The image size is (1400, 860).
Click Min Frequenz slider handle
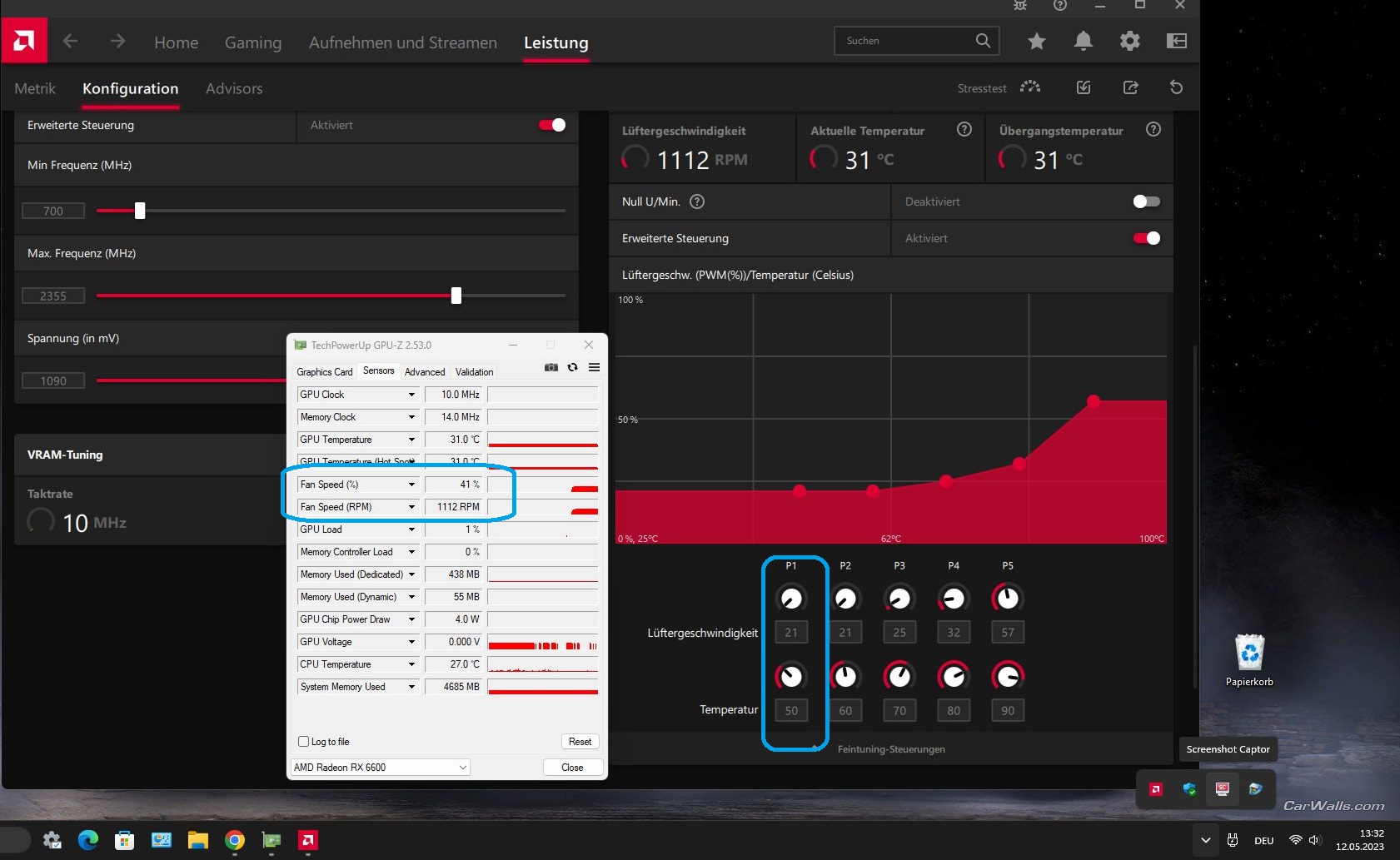point(140,211)
